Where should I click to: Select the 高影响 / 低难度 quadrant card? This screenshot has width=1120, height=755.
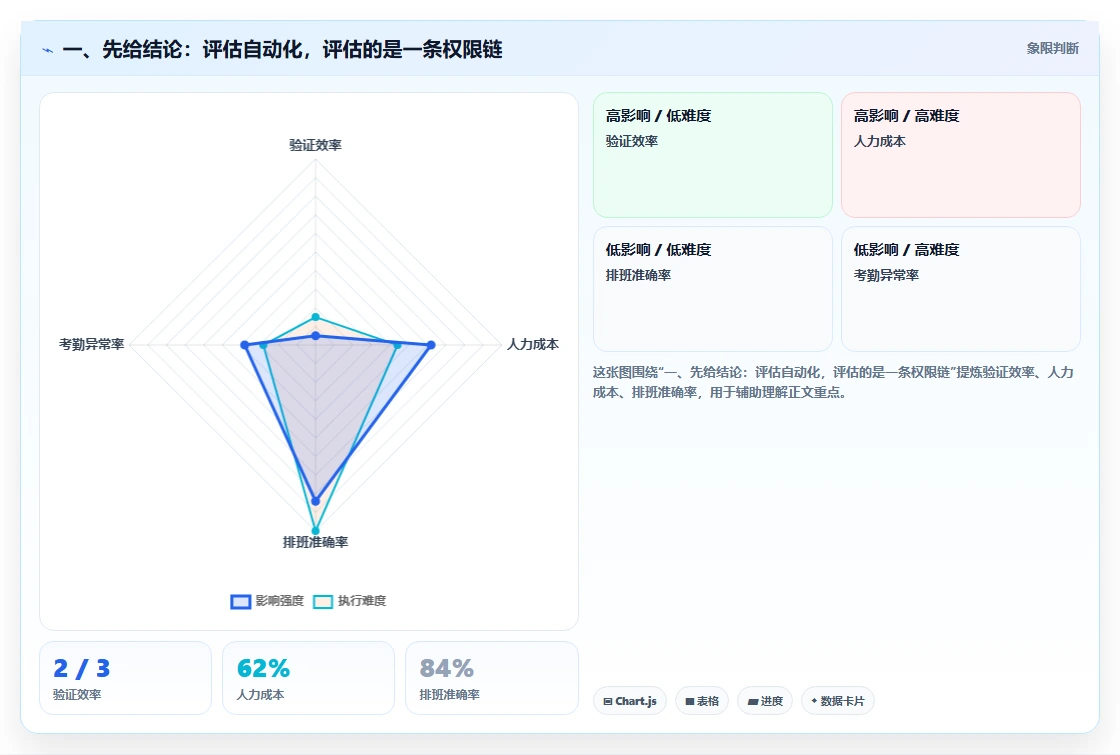tap(713, 155)
